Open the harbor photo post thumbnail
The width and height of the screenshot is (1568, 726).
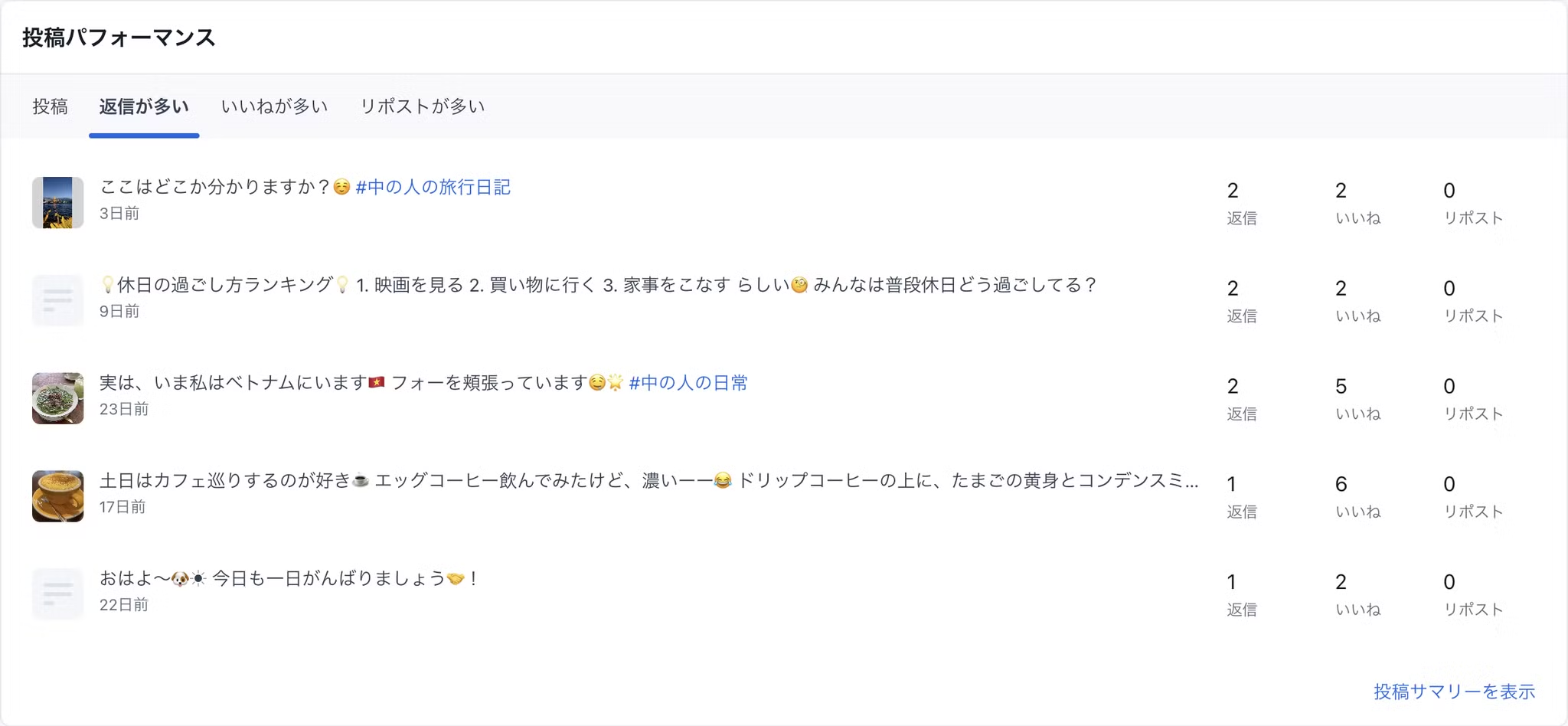click(x=57, y=202)
